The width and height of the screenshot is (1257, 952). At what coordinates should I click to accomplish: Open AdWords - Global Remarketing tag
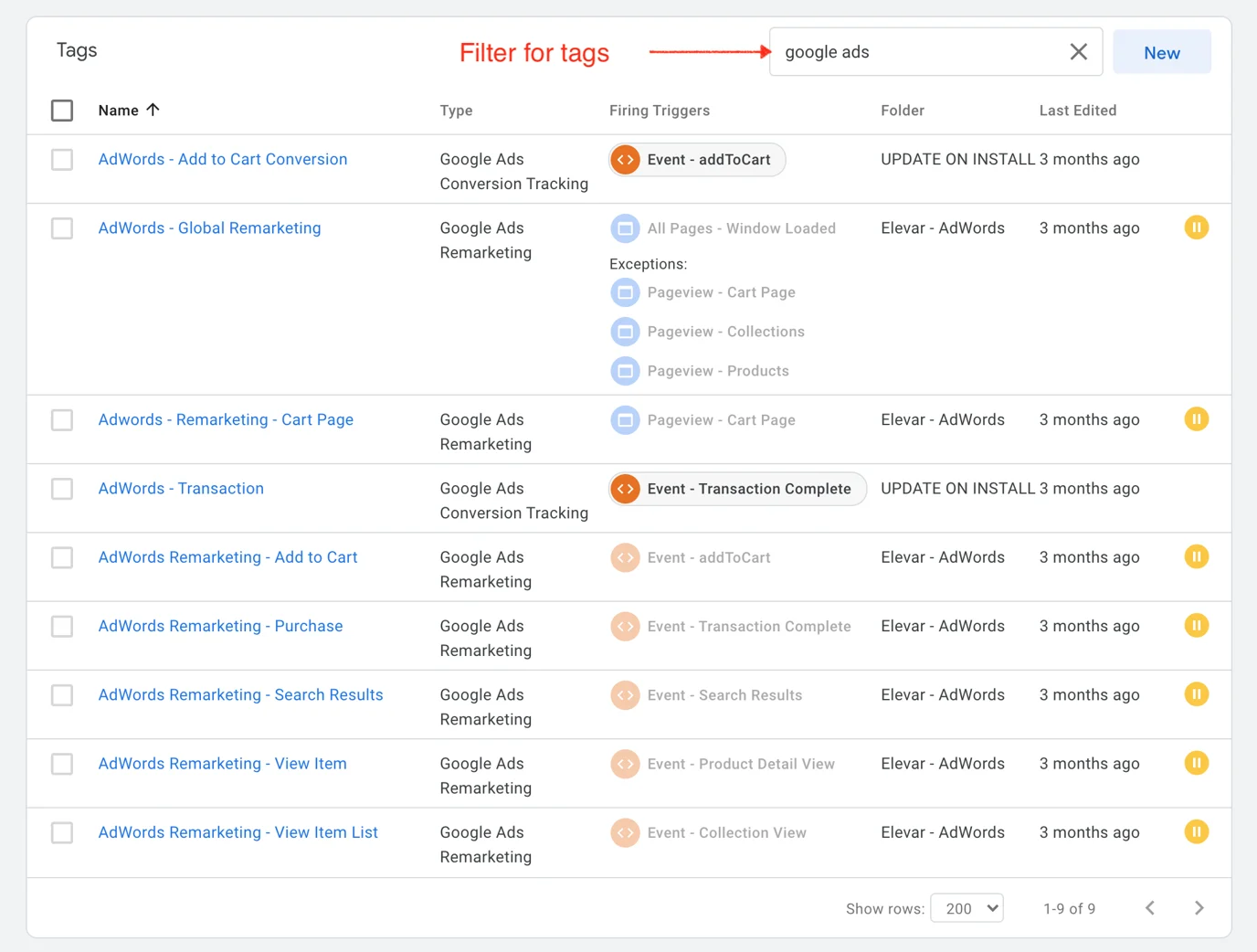pyautogui.click(x=209, y=227)
